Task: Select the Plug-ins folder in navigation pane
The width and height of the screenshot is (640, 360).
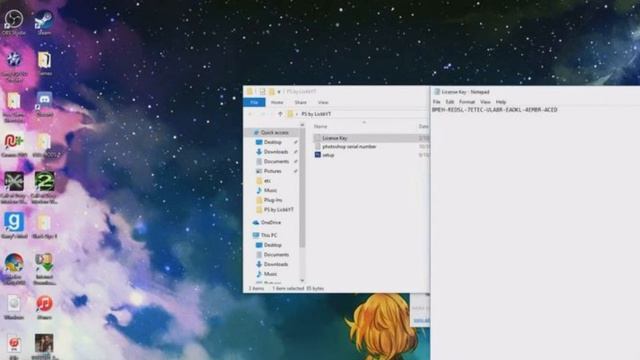Action: pyautogui.click(x=273, y=200)
